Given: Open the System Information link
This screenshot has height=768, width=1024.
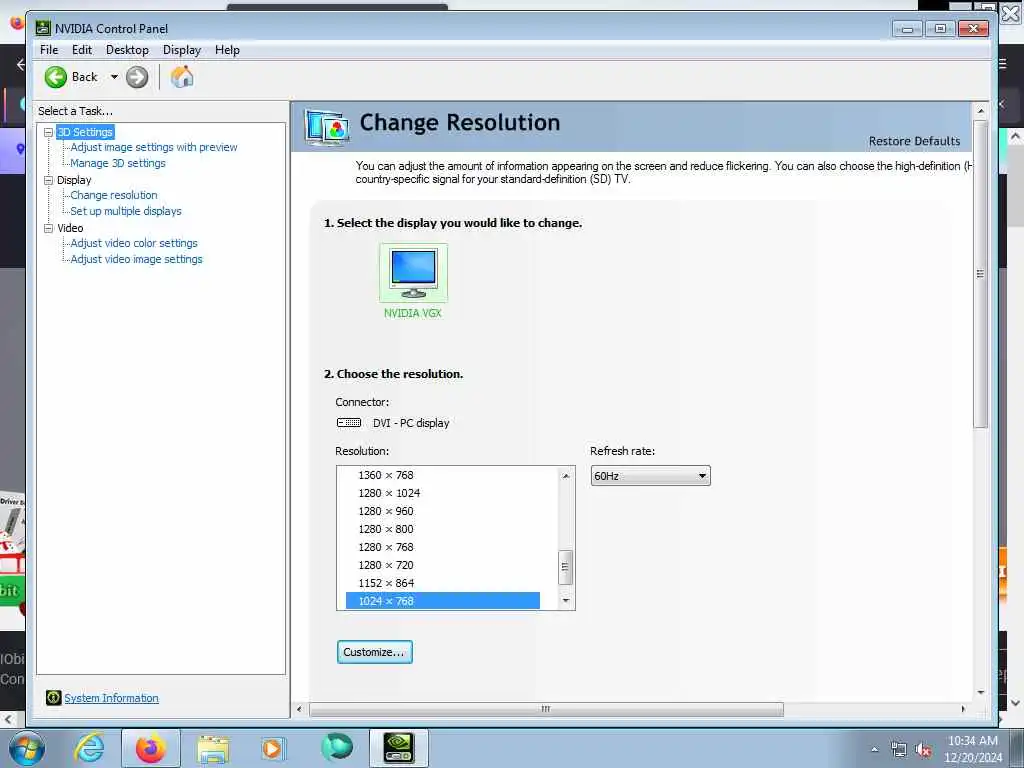Looking at the screenshot, I should [111, 698].
